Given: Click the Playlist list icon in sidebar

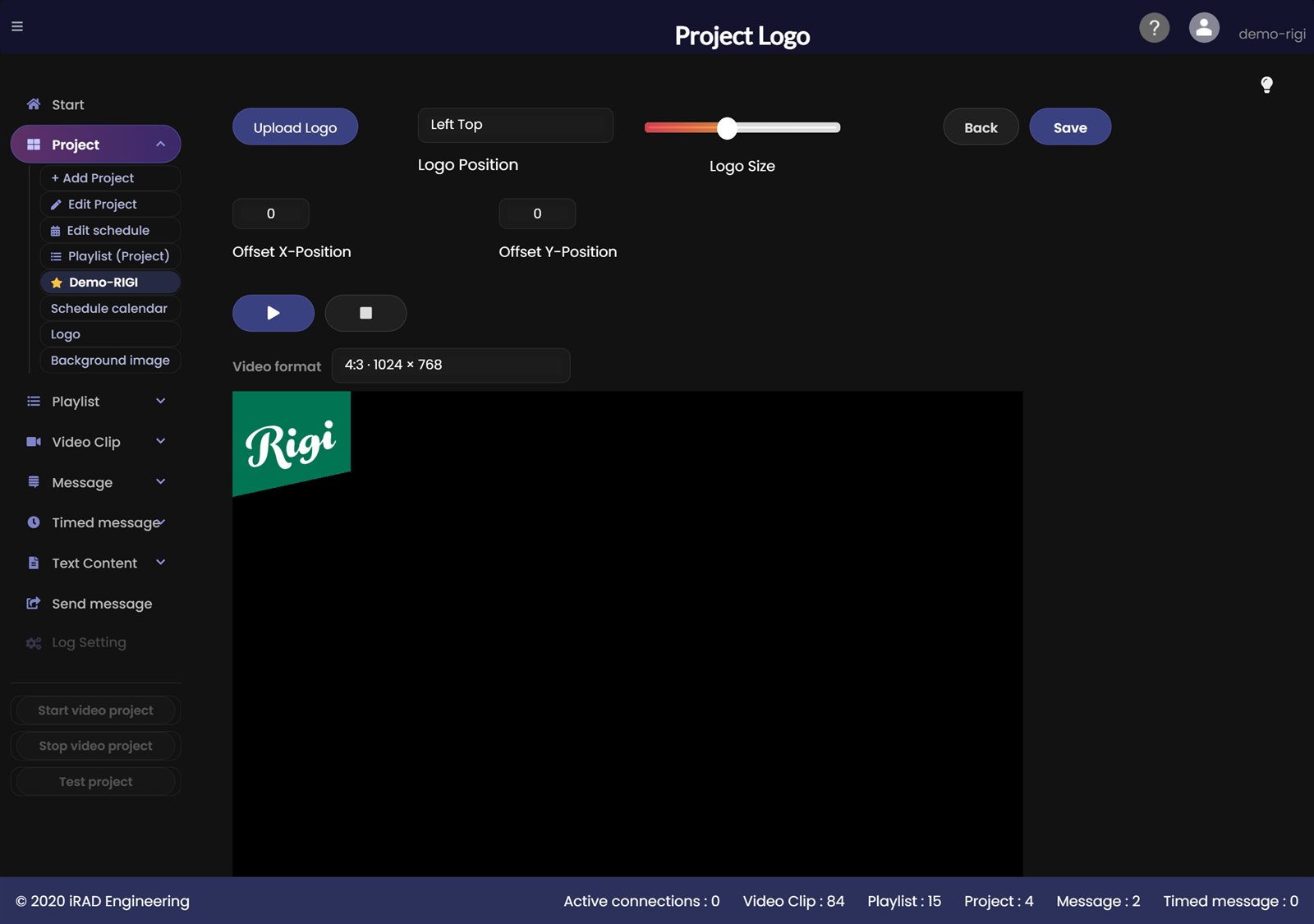Looking at the screenshot, I should [x=34, y=402].
